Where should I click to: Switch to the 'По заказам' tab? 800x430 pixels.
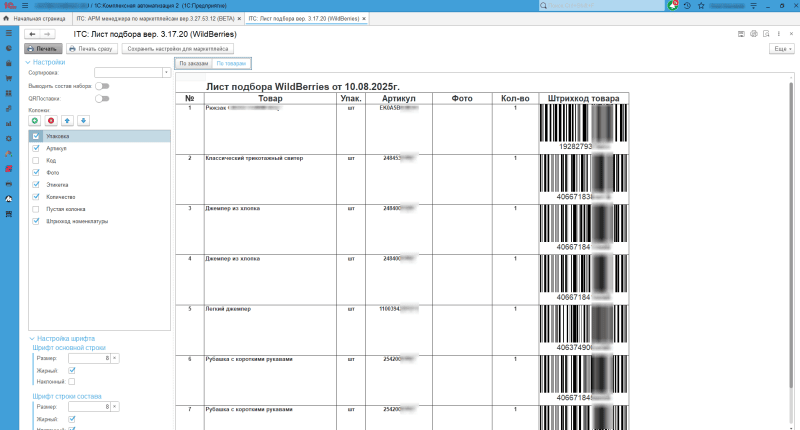tap(193, 63)
